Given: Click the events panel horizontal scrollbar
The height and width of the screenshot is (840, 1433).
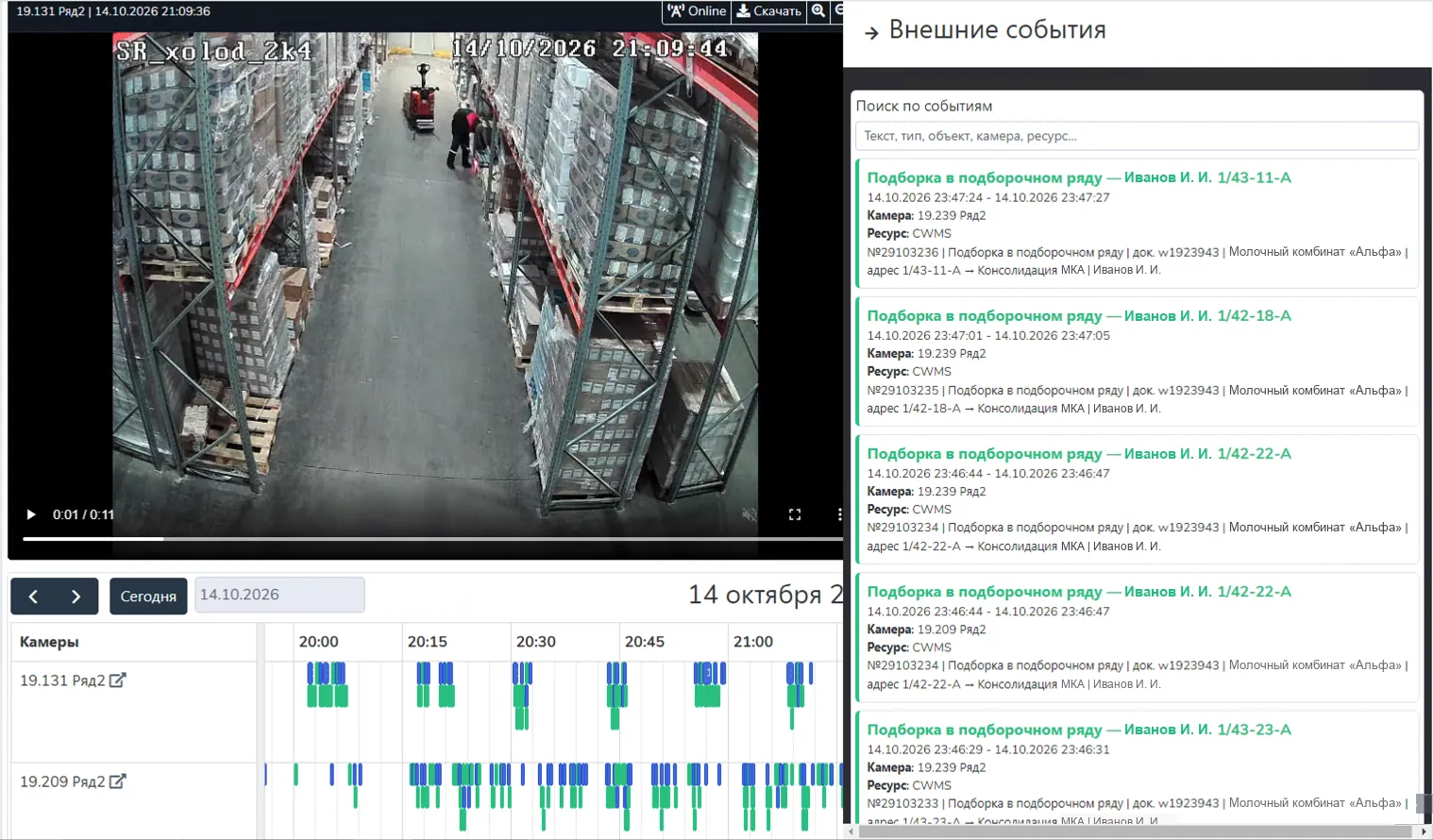Looking at the screenshot, I should coord(1136,832).
